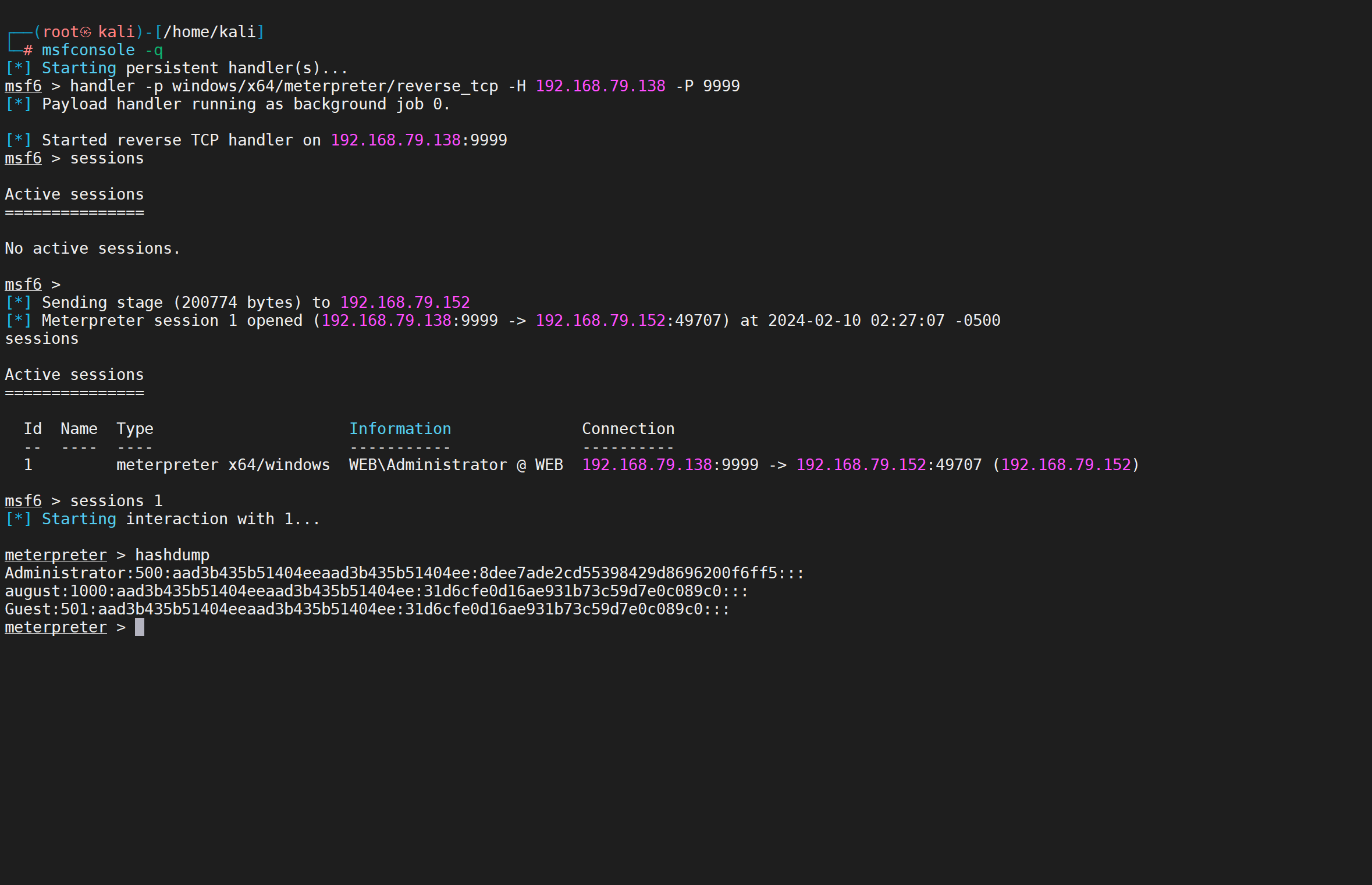This screenshot has width=1372, height=885.
Task: Click IP 192.168.79.138 in the handler command
Action: (600, 86)
